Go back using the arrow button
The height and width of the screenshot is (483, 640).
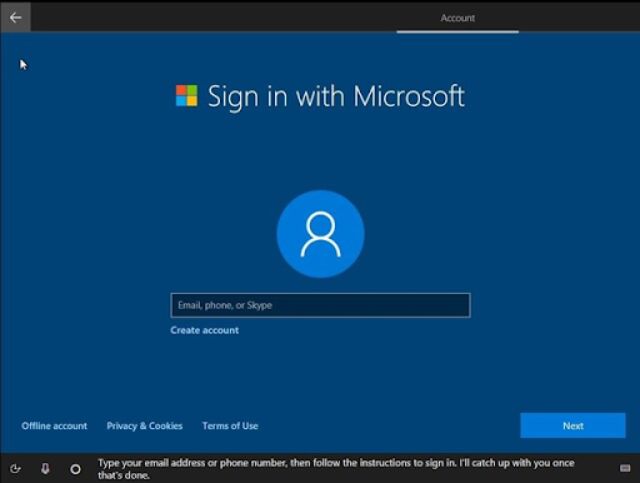click(x=16, y=17)
